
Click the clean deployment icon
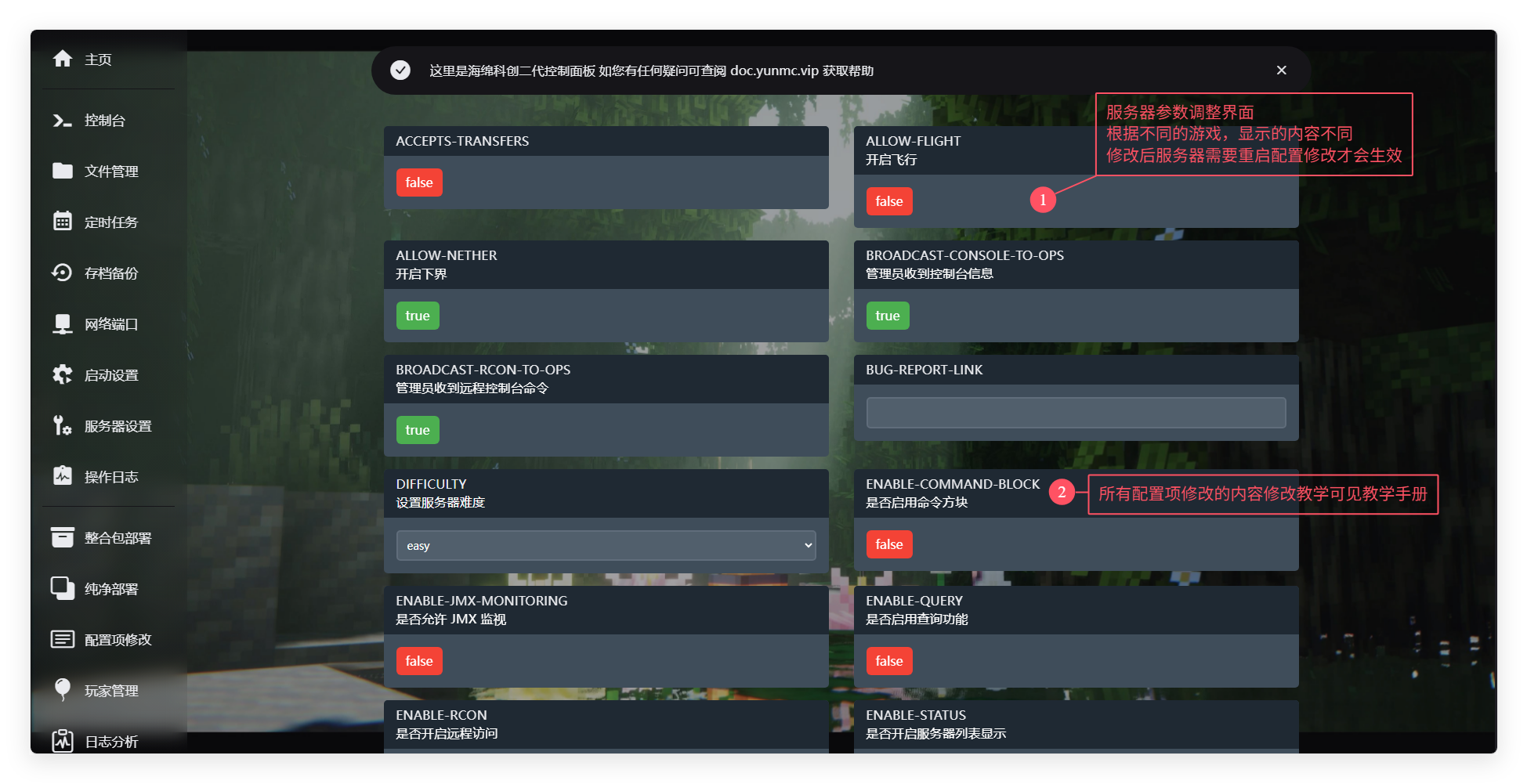coord(63,588)
